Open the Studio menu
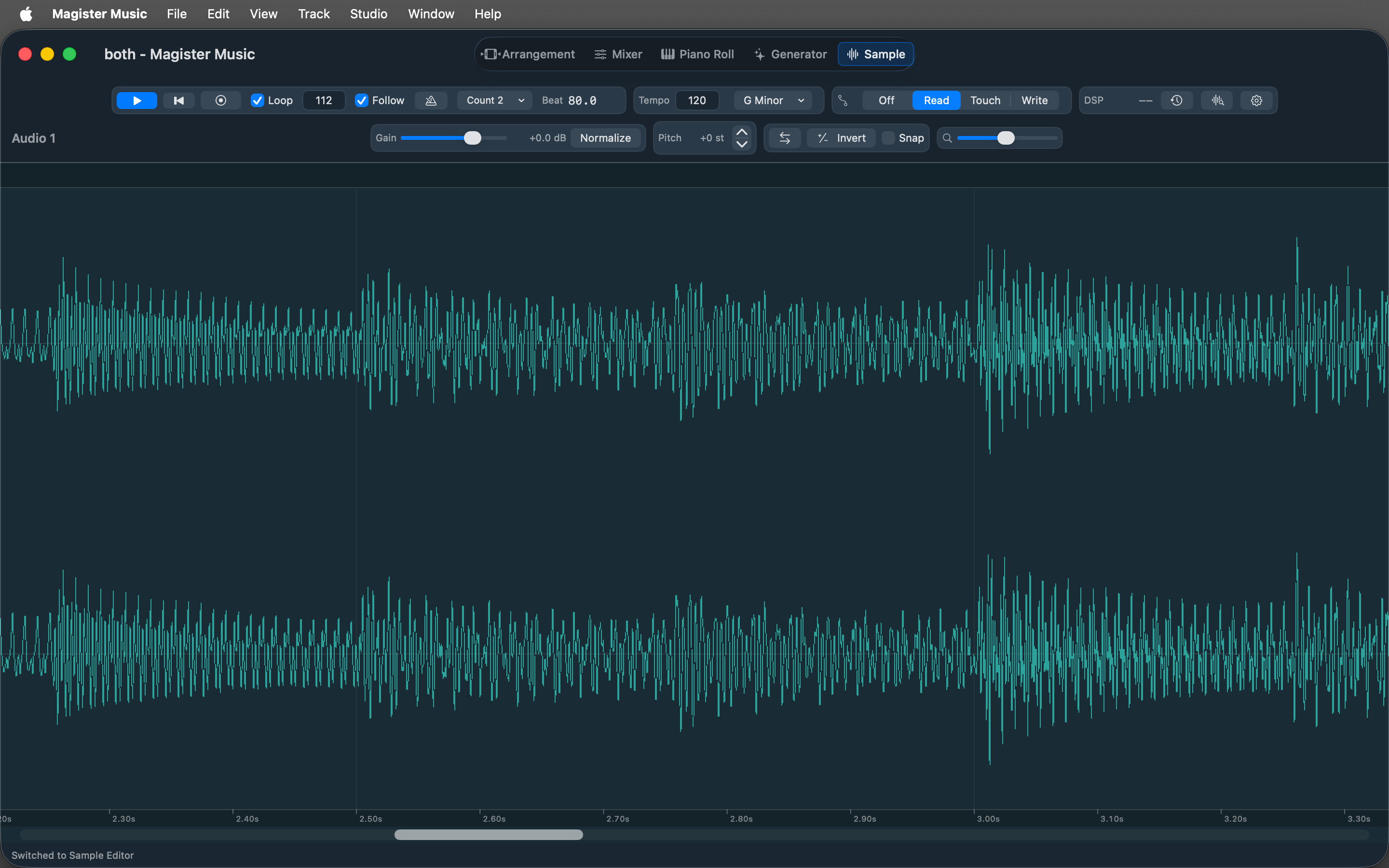This screenshot has width=1389, height=868. coord(368,14)
